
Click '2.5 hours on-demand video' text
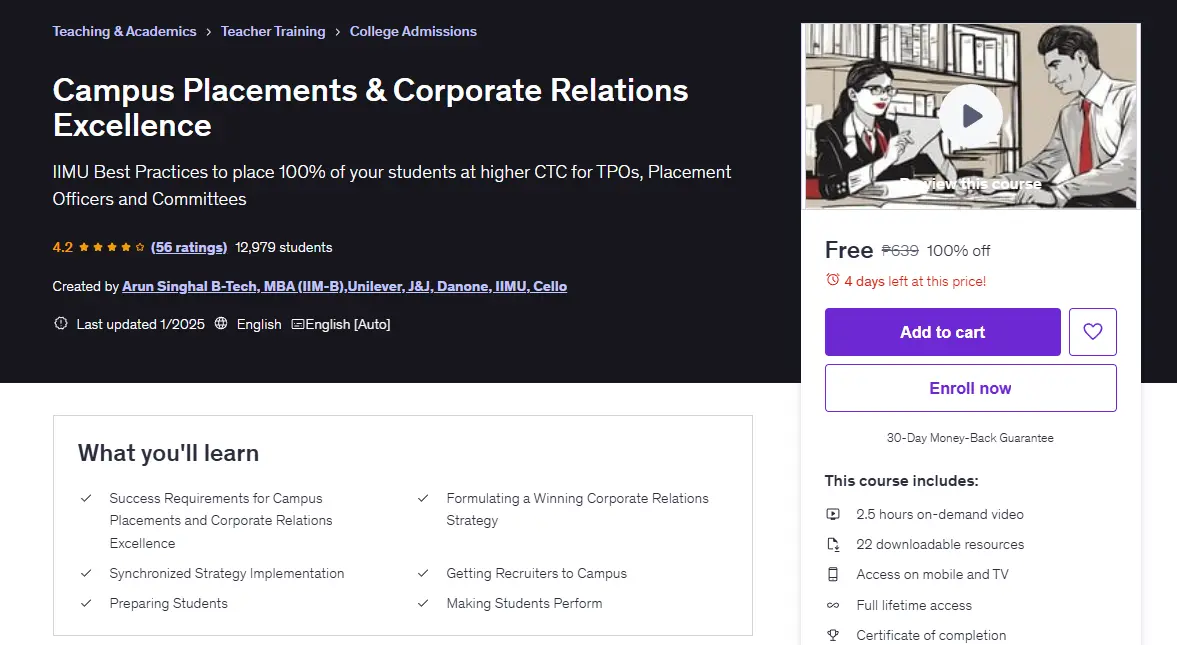(x=940, y=514)
